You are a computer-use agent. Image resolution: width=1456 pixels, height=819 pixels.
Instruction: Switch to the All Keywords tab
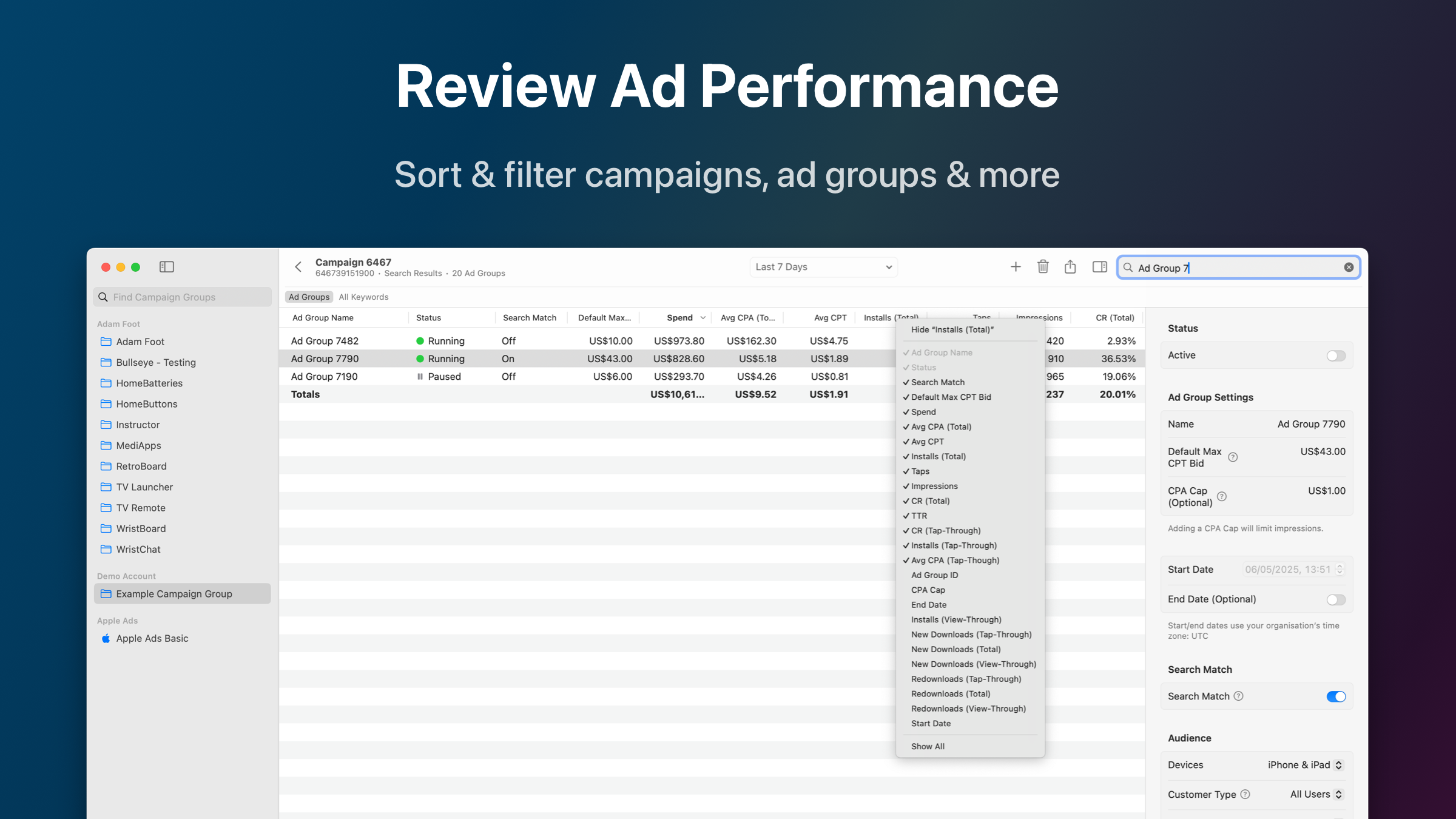(x=363, y=297)
